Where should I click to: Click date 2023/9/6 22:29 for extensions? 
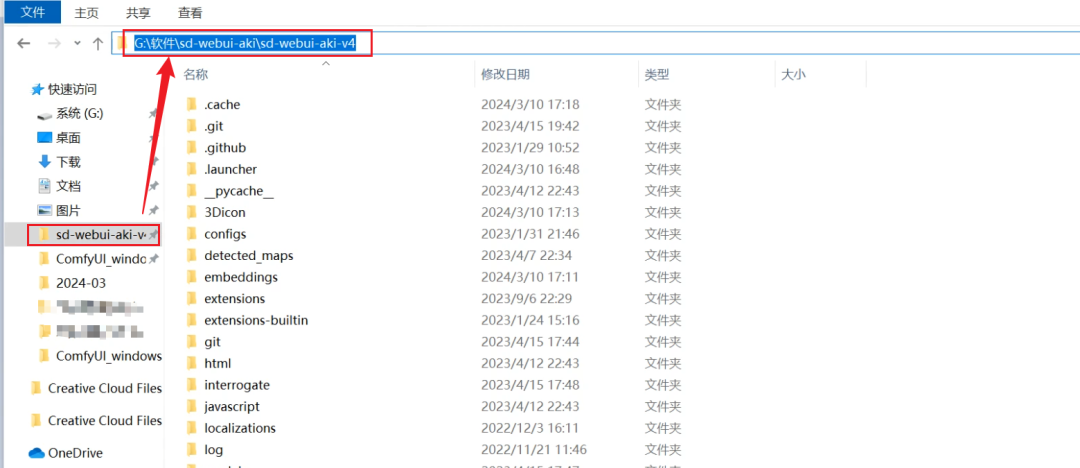[526, 298]
